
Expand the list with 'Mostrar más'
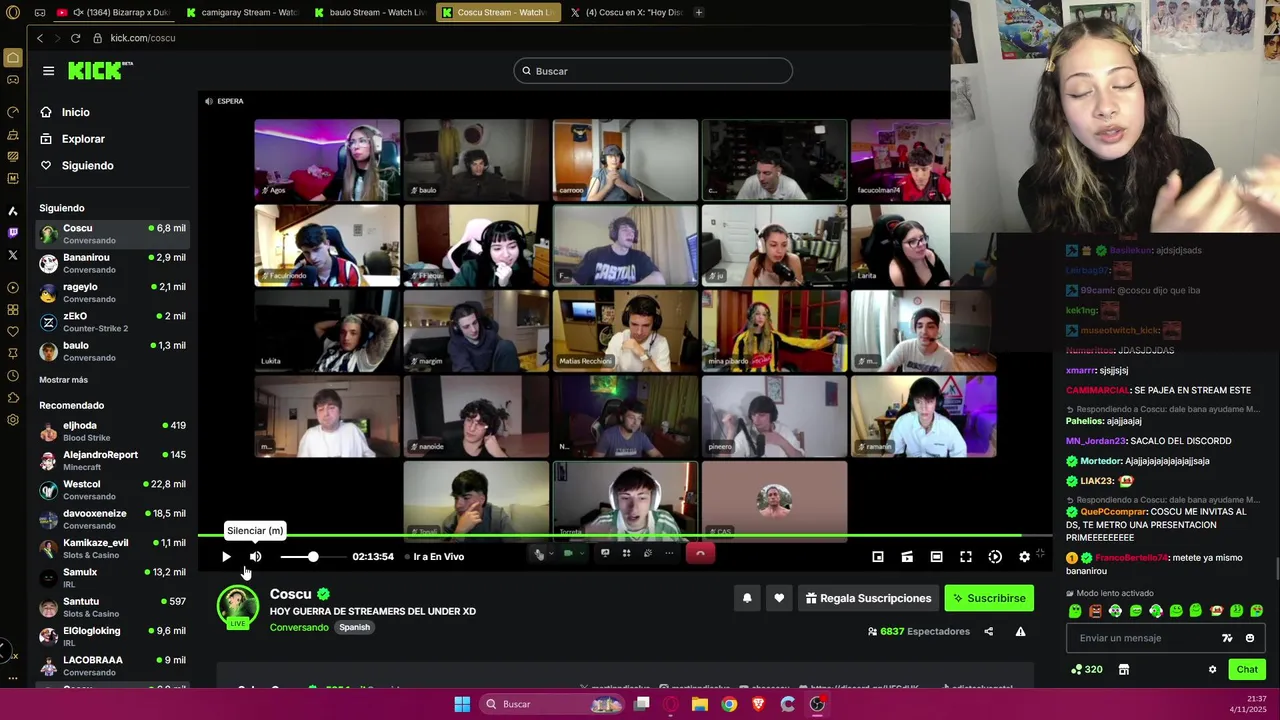pos(63,380)
